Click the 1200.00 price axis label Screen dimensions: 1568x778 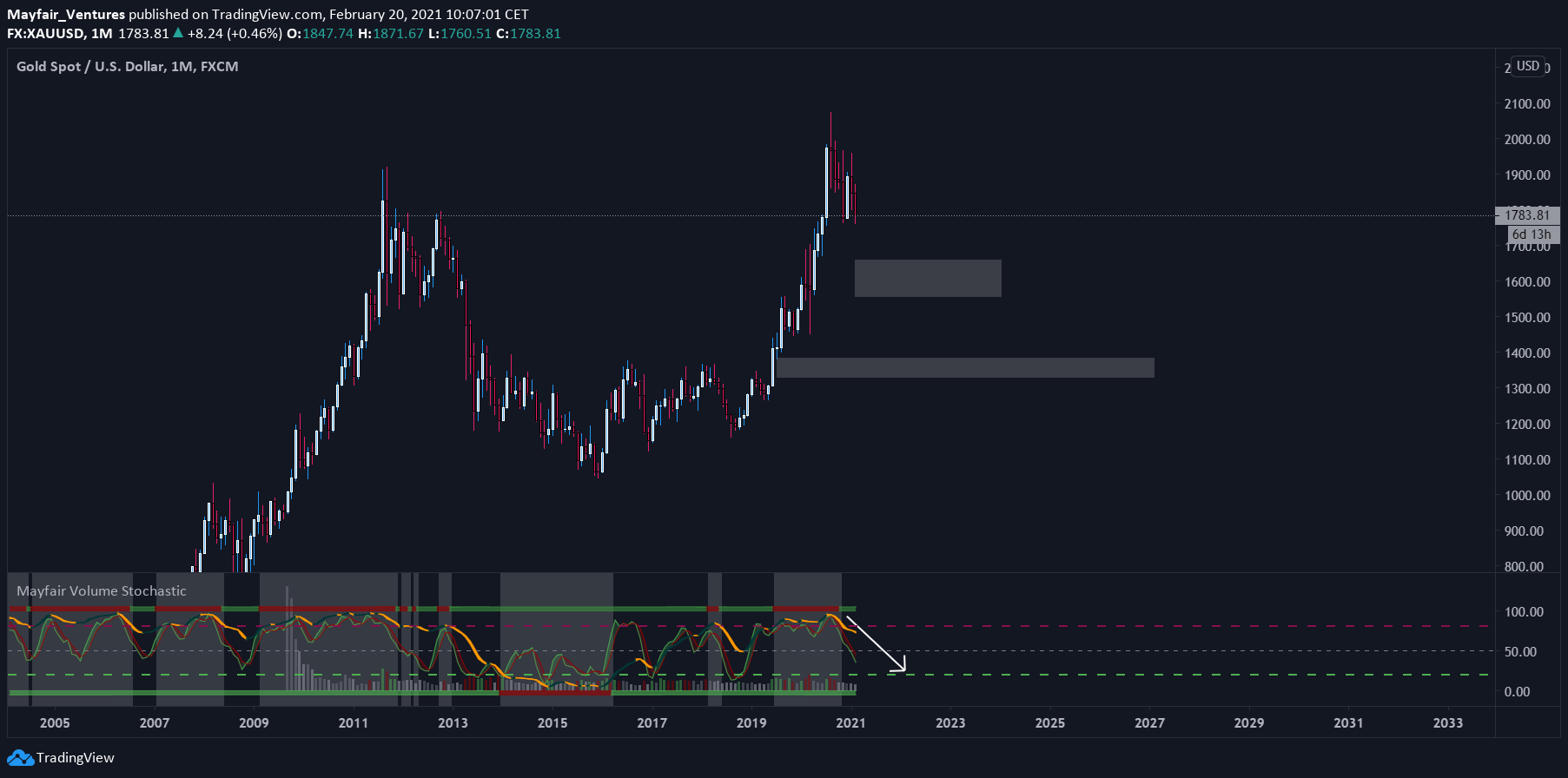coord(1527,425)
